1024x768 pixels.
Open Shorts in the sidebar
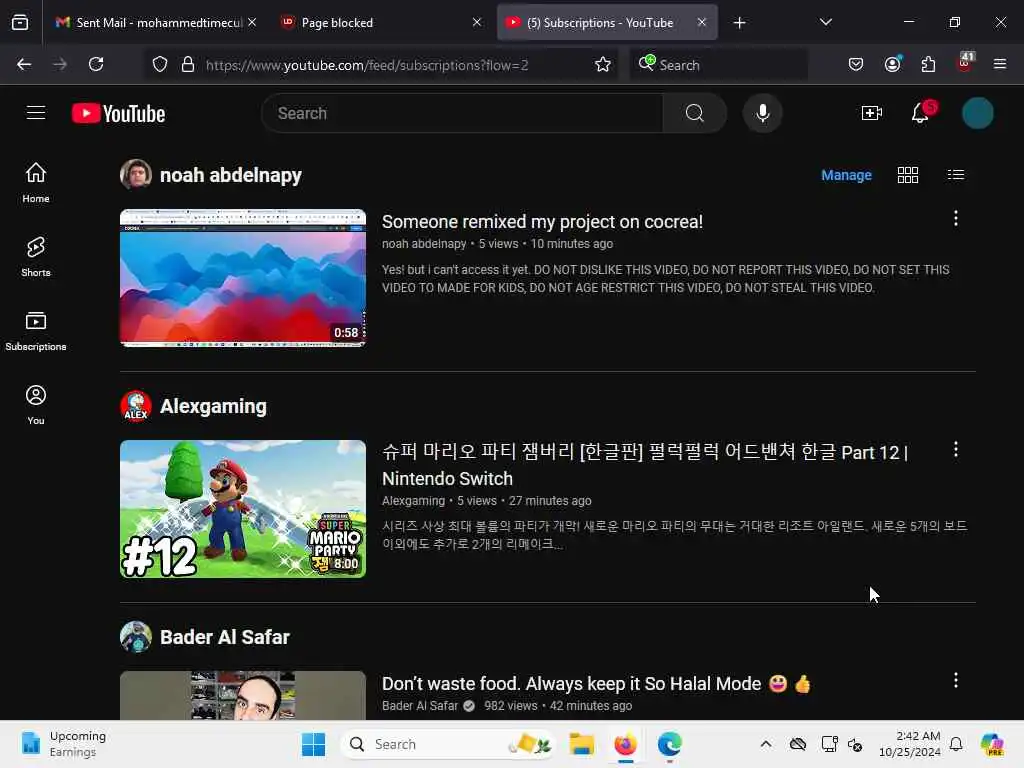[36, 257]
